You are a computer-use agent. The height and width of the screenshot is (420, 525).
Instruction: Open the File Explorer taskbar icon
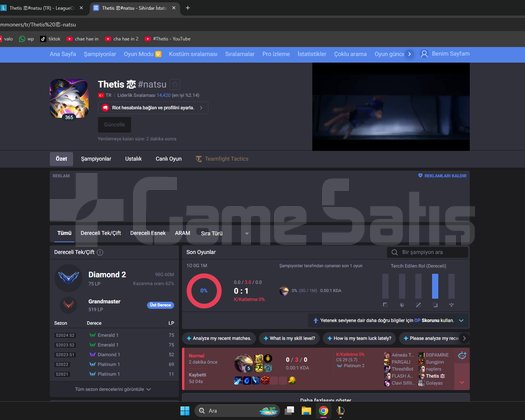coord(306,411)
